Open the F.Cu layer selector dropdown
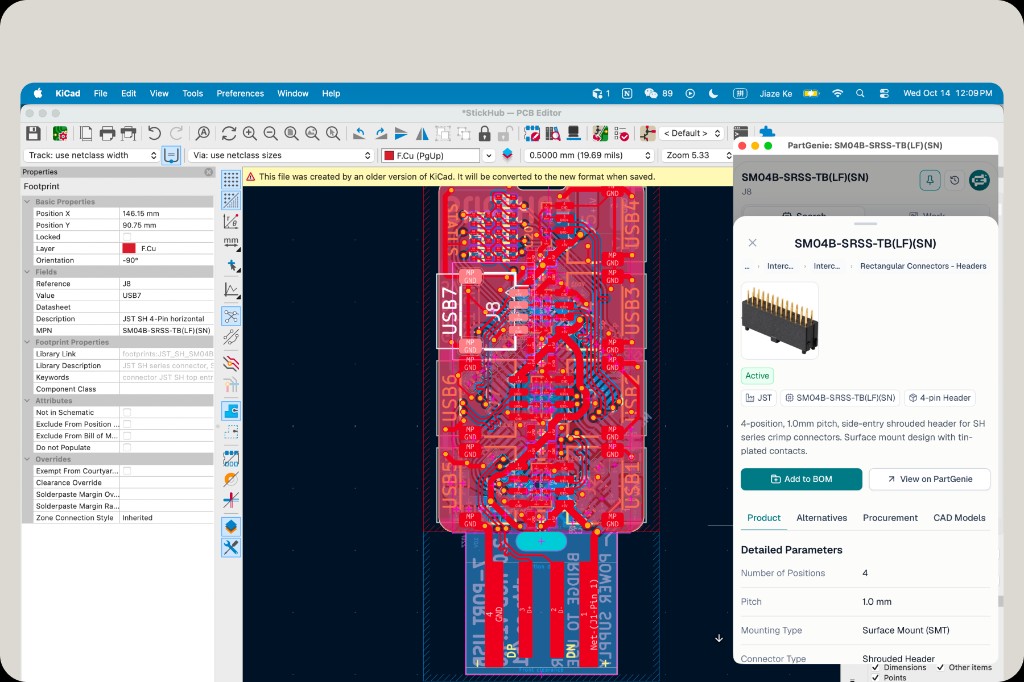The height and width of the screenshot is (682, 1024). coord(488,155)
